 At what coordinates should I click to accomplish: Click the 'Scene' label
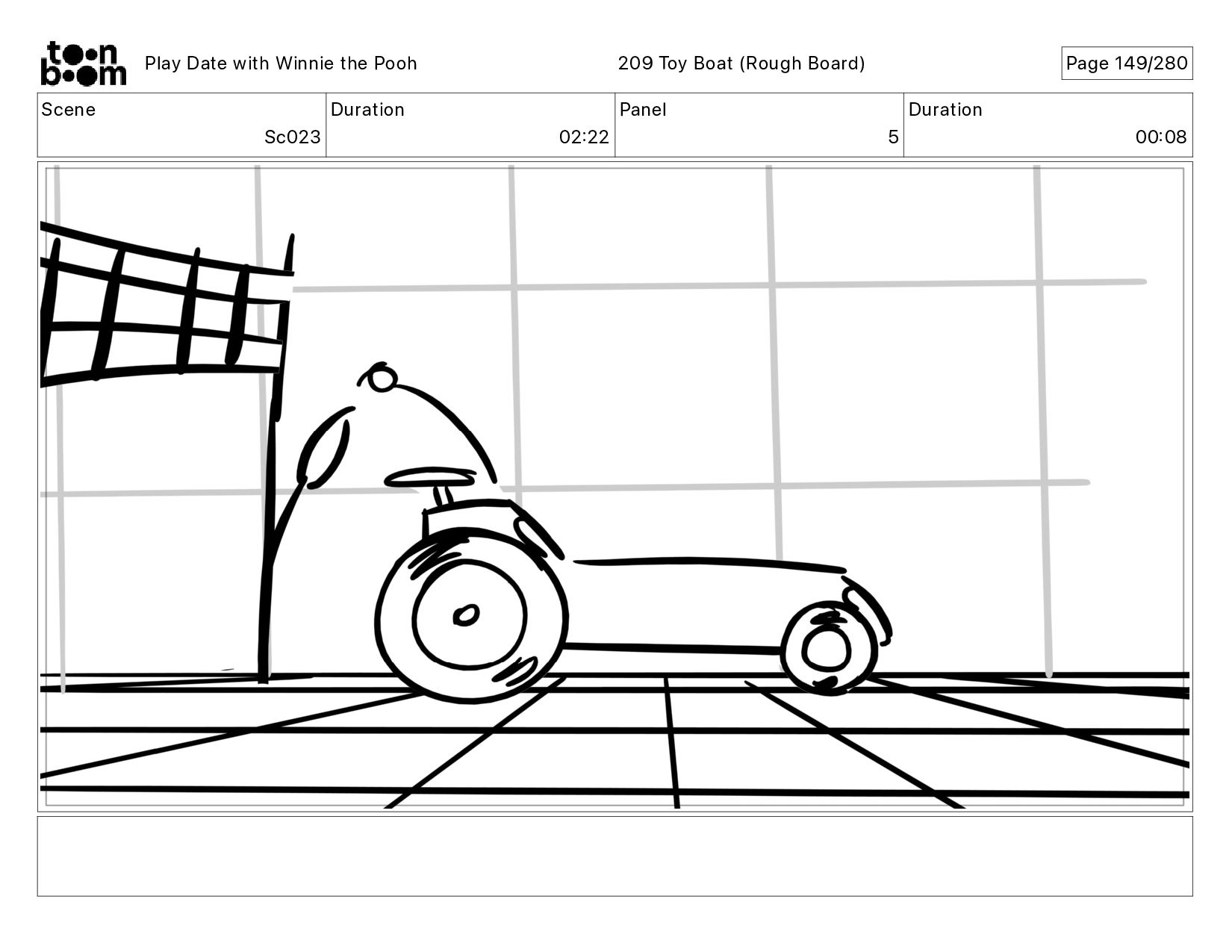(x=69, y=110)
